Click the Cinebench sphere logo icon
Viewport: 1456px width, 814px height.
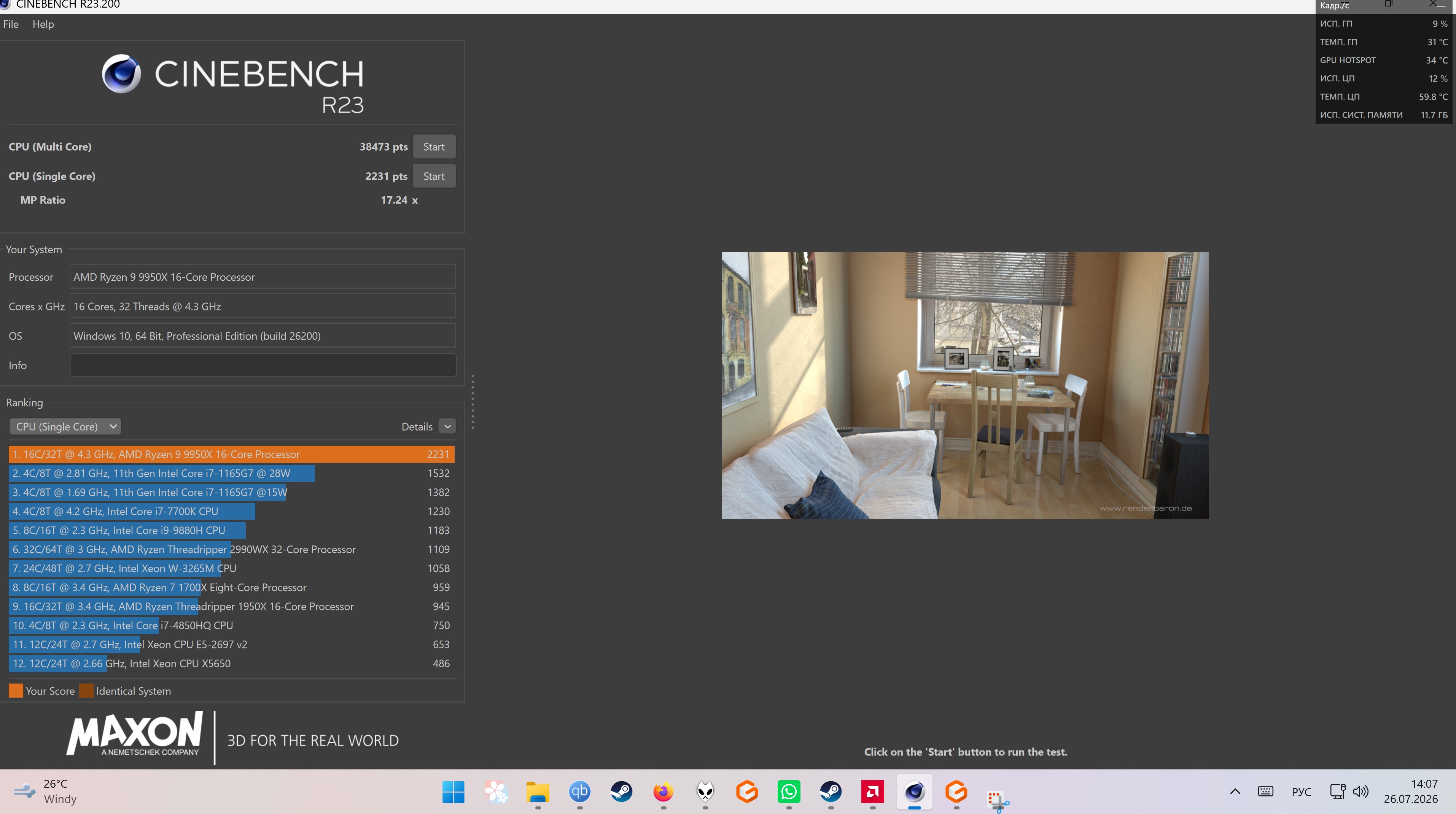(121, 73)
